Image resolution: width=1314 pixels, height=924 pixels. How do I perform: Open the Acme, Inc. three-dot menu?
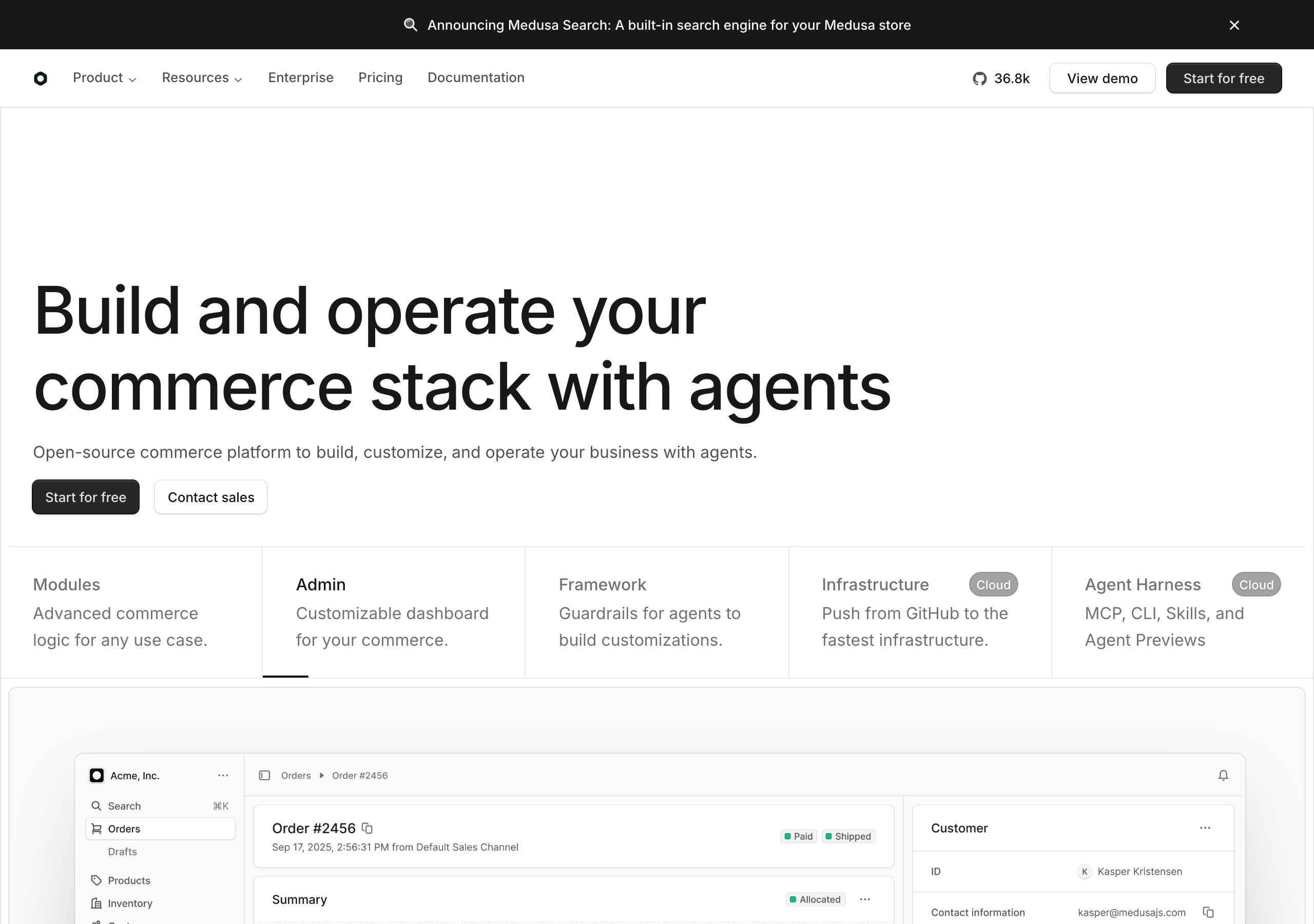pos(223,775)
